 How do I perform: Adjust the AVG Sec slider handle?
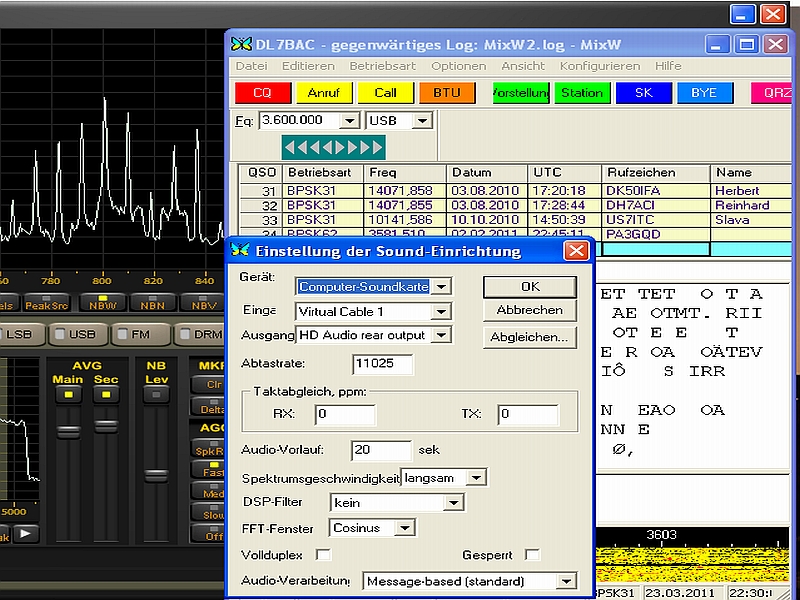(106, 426)
